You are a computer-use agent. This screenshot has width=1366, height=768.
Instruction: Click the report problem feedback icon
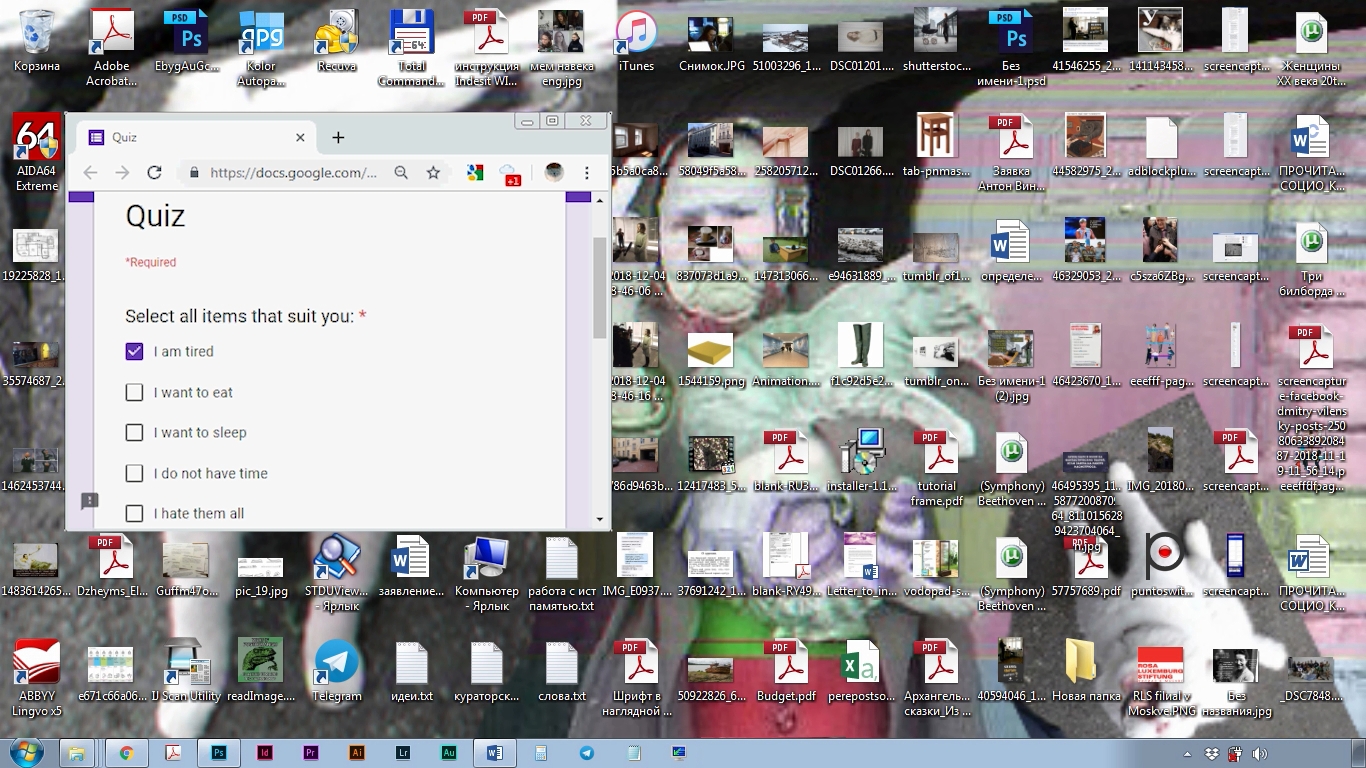89,499
